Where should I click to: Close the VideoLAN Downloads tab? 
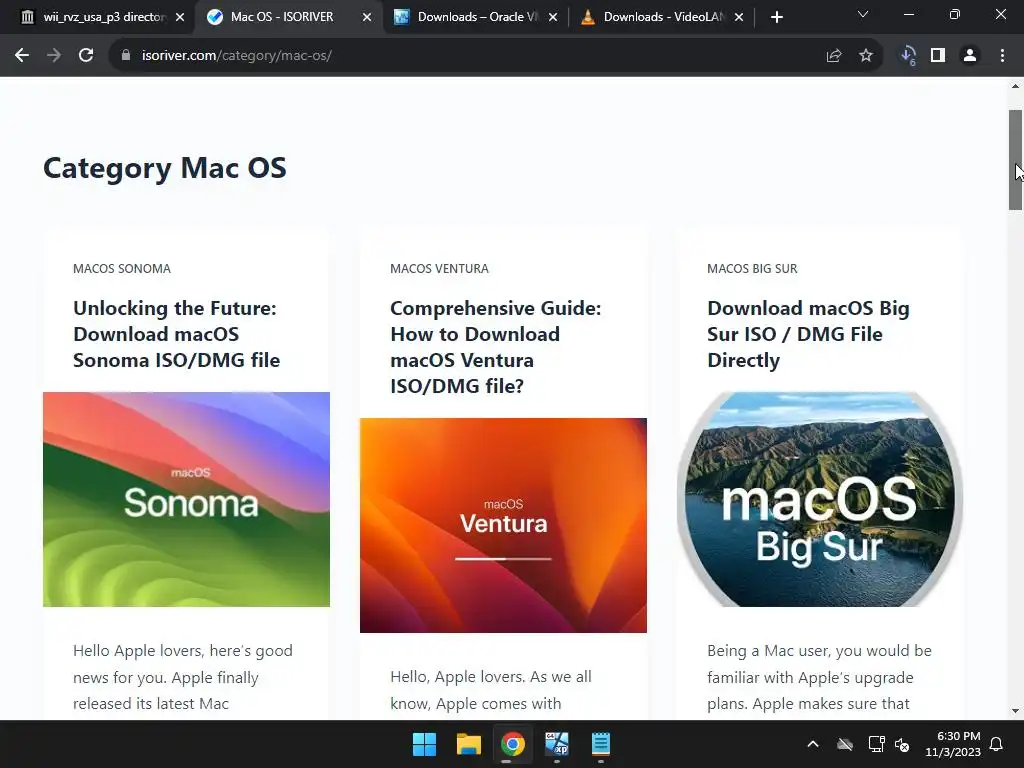click(739, 18)
